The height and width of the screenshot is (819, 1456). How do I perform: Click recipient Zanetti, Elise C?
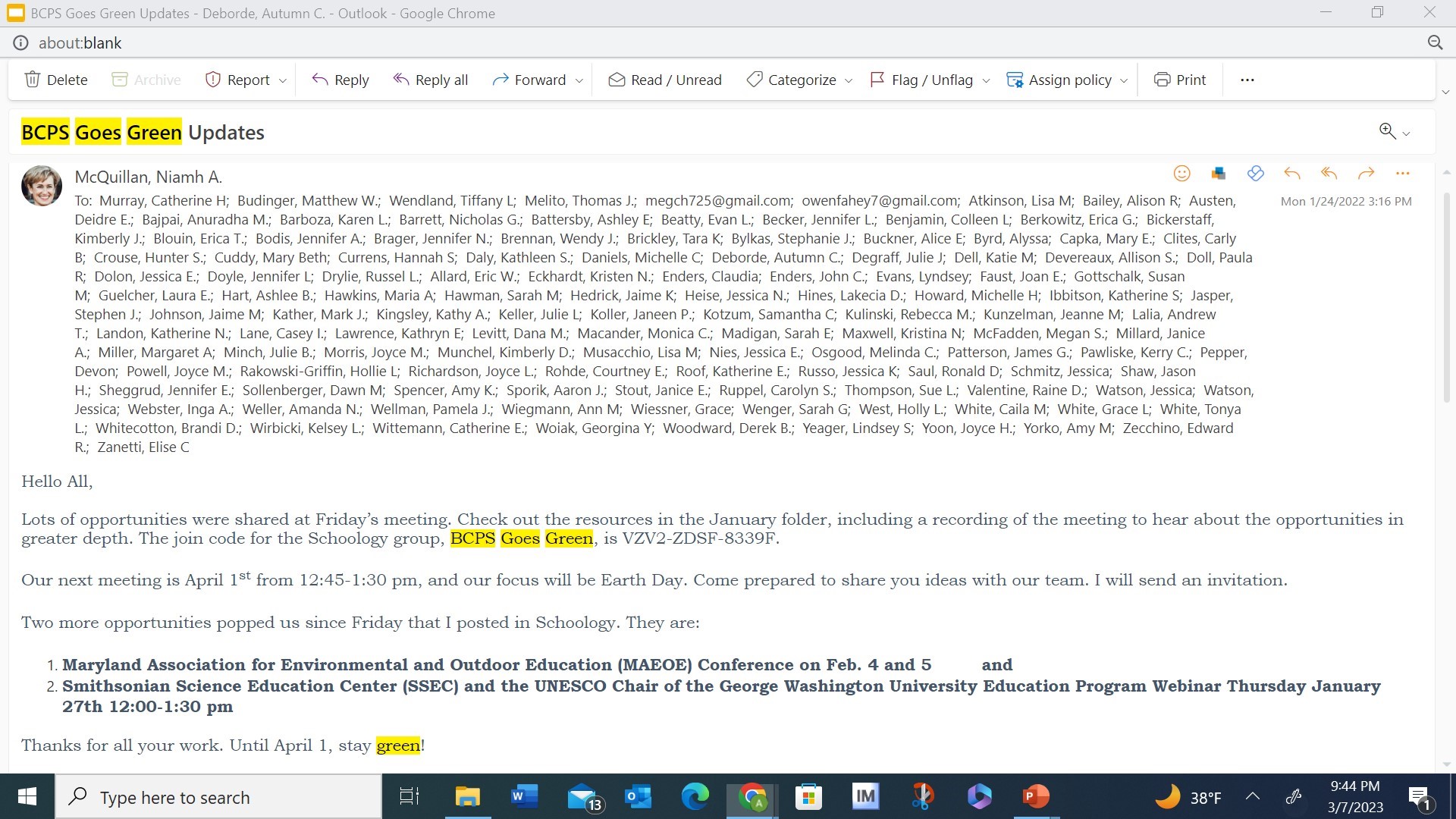click(x=143, y=447)
